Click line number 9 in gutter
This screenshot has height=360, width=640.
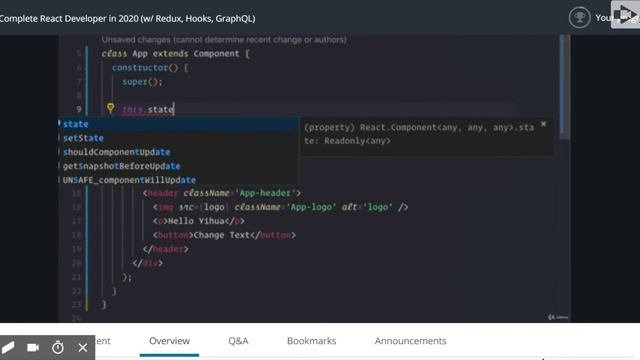[79, 109]
